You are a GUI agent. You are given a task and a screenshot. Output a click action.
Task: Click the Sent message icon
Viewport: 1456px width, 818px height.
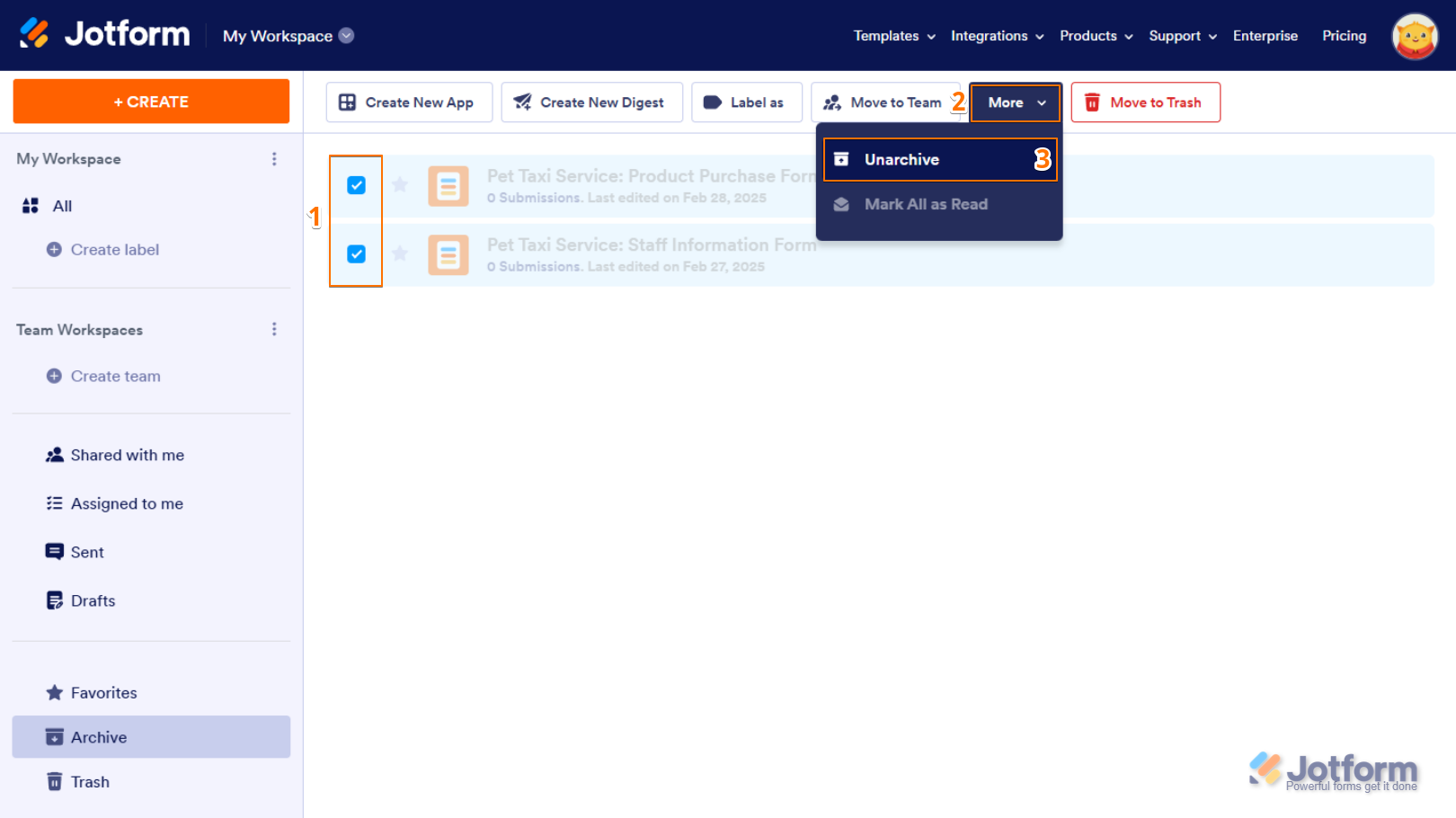coord(55,552)
